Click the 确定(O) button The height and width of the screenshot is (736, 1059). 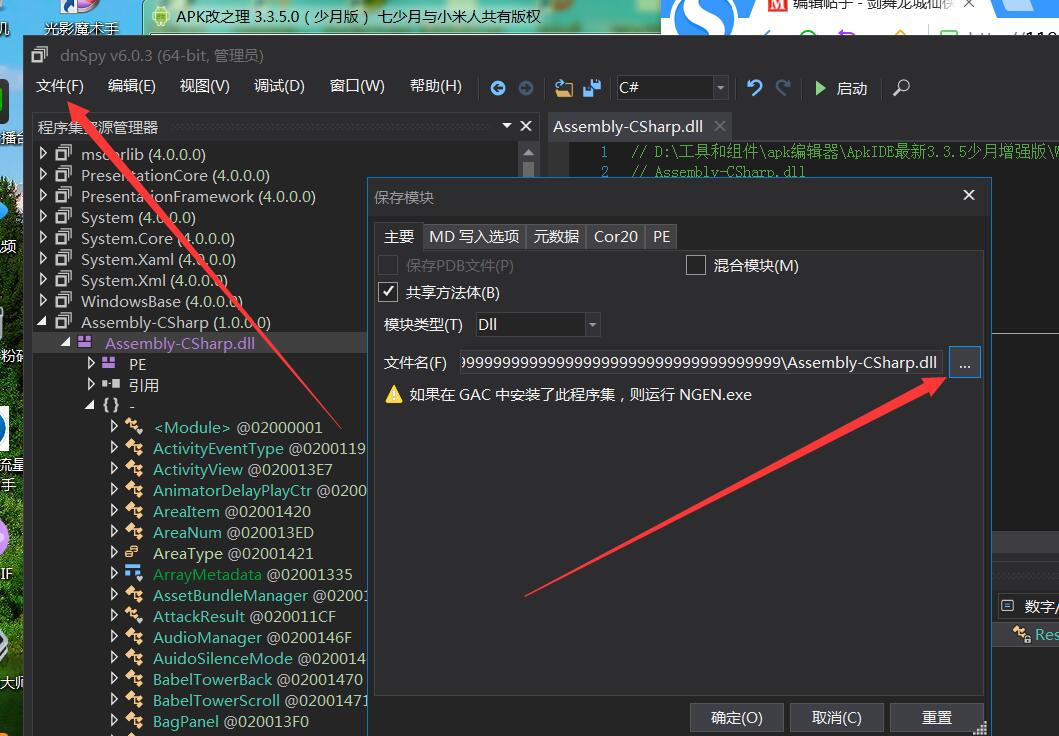736,717
